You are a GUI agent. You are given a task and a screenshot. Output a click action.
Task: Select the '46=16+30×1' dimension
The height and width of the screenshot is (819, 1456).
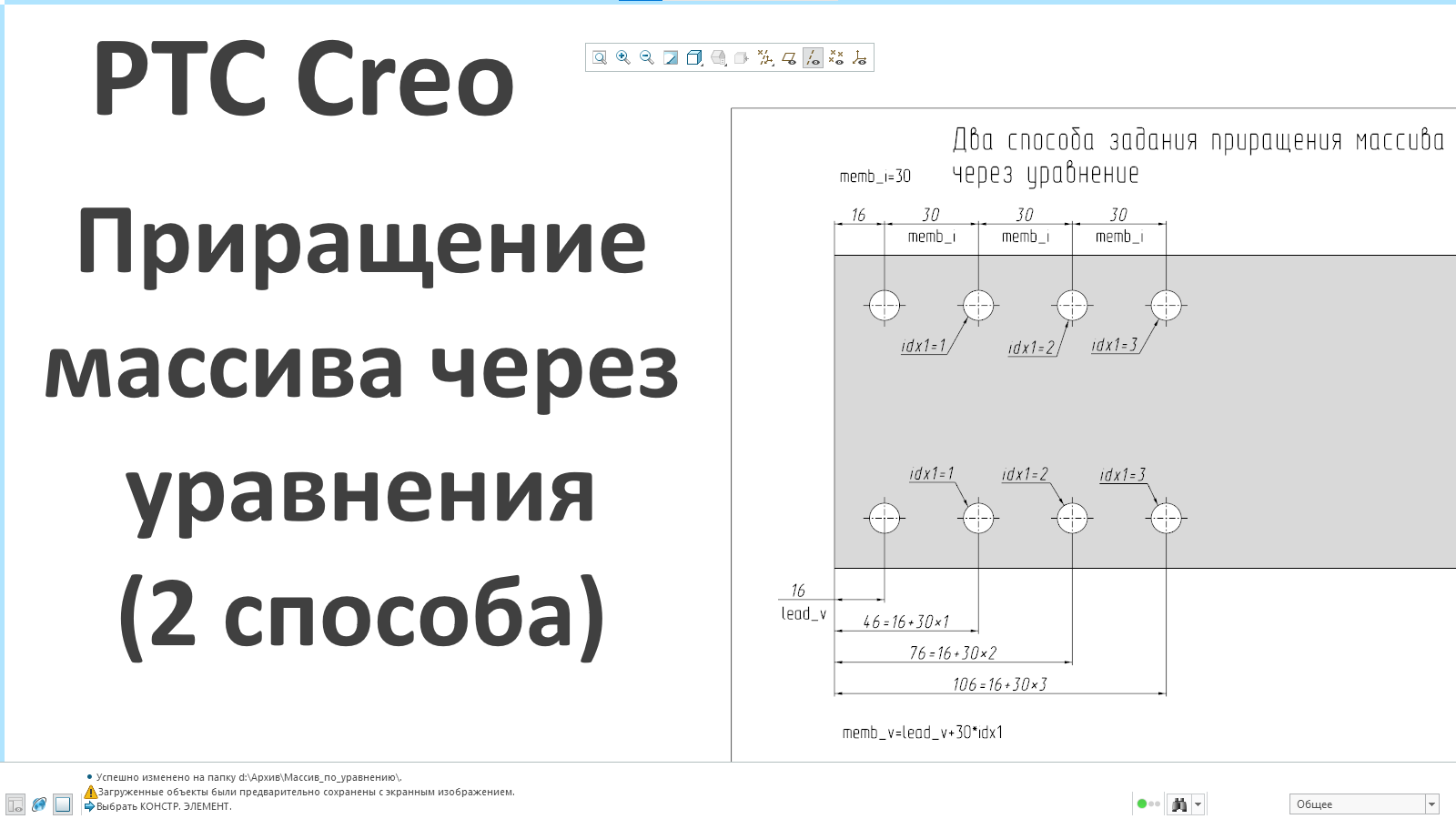tap(905, 622)
